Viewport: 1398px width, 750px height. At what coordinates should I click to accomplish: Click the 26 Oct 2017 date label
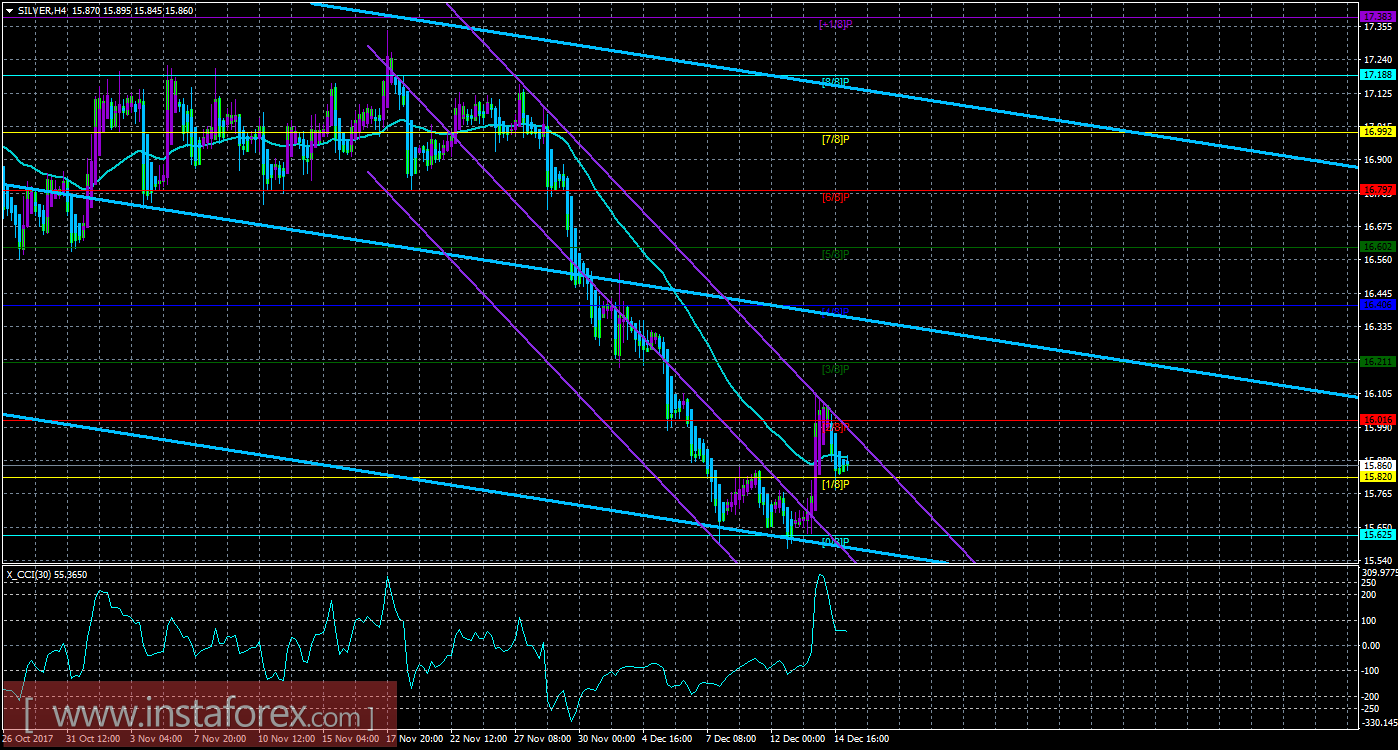point(29,739)
